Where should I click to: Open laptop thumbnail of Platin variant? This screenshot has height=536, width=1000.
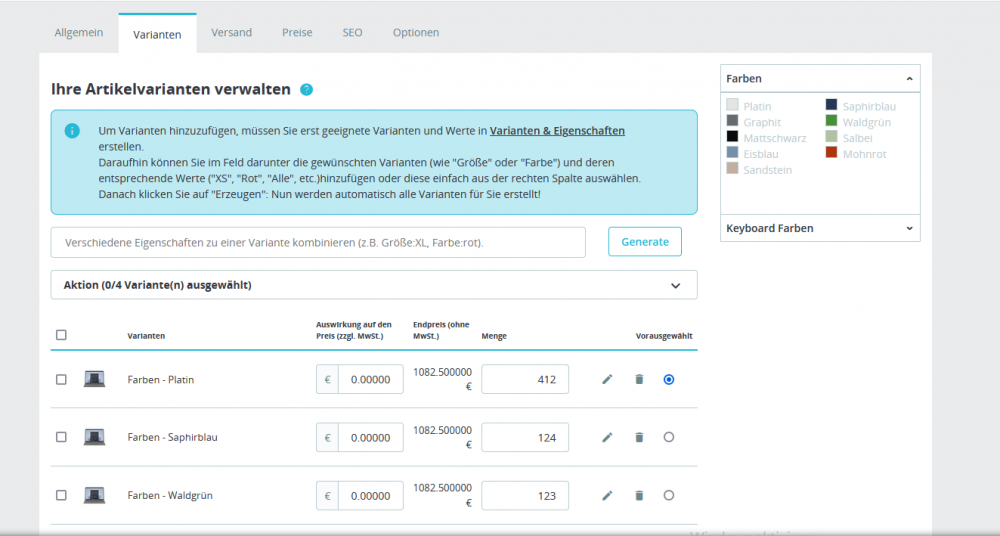[x=94, y=379]
